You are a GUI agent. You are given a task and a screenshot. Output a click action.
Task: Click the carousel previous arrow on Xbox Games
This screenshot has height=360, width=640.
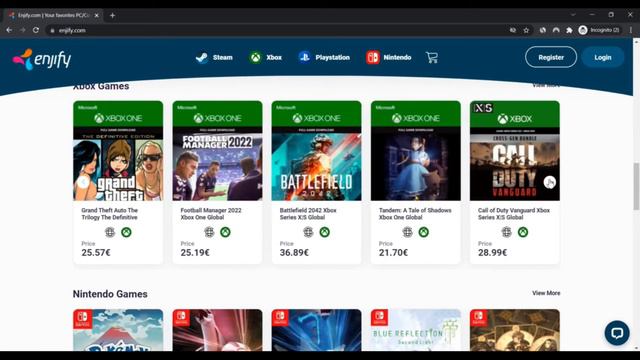pos(83,182)
